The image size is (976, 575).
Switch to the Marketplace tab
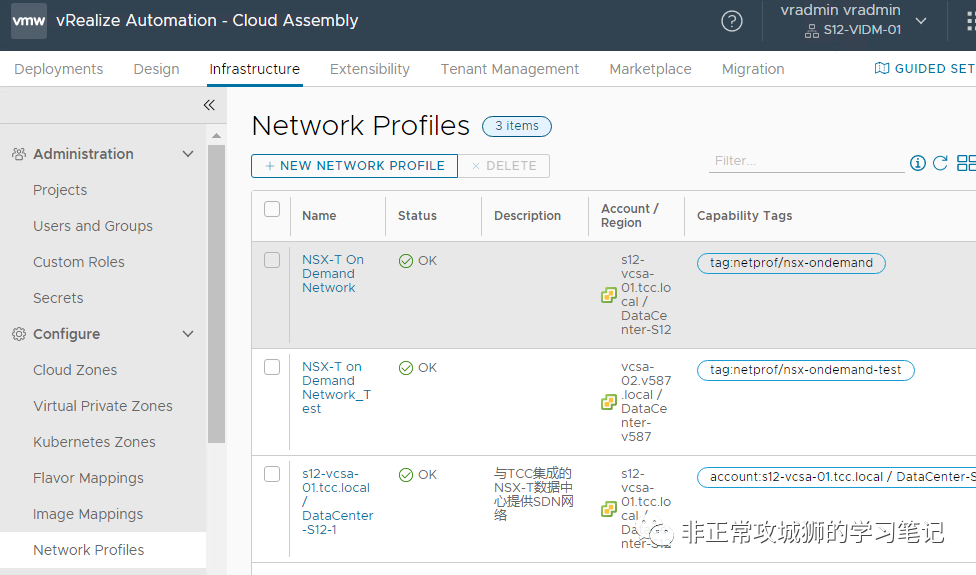[x=650, y=69]
